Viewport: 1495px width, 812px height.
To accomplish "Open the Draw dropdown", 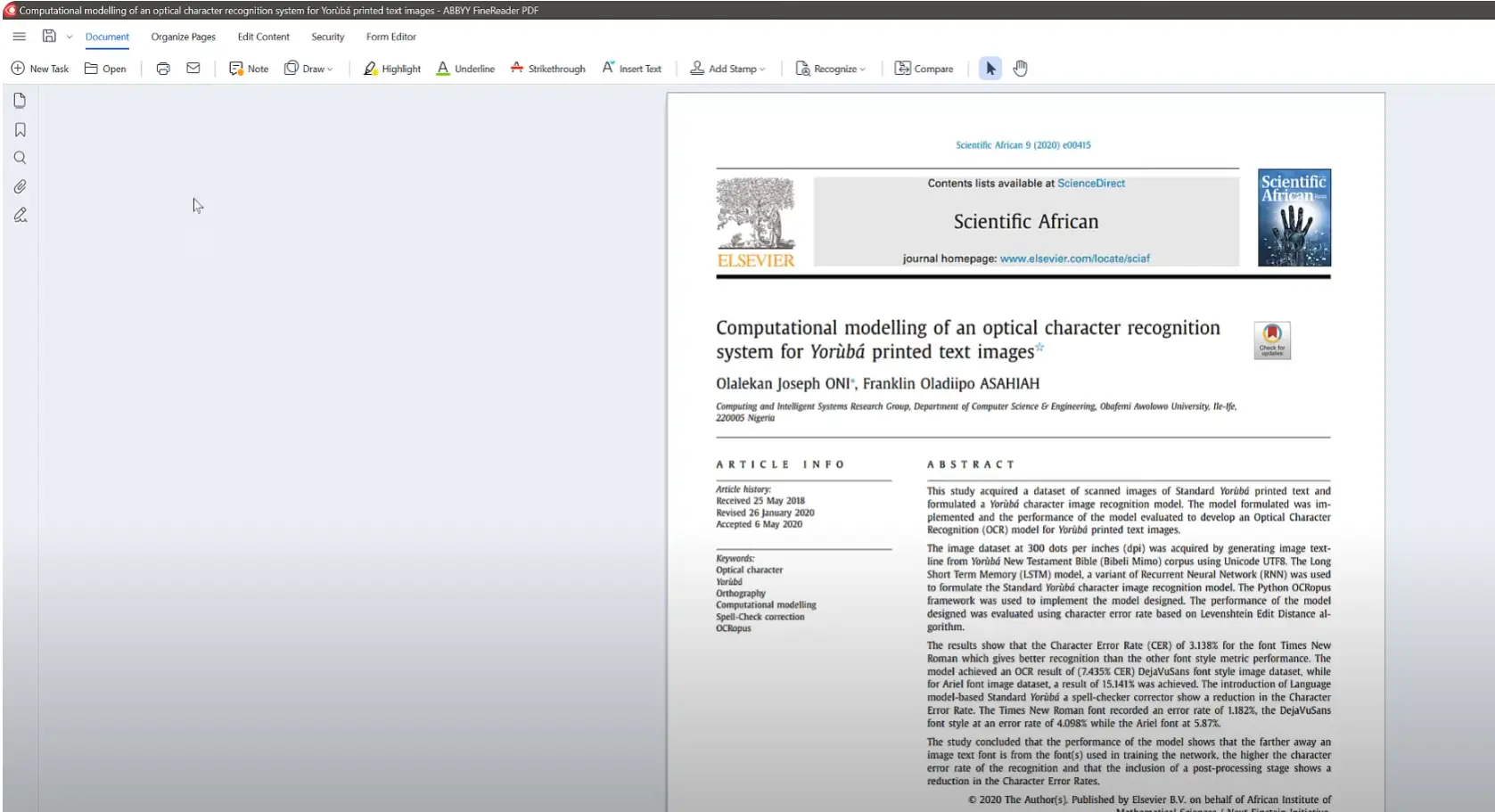I will (308, 69).
